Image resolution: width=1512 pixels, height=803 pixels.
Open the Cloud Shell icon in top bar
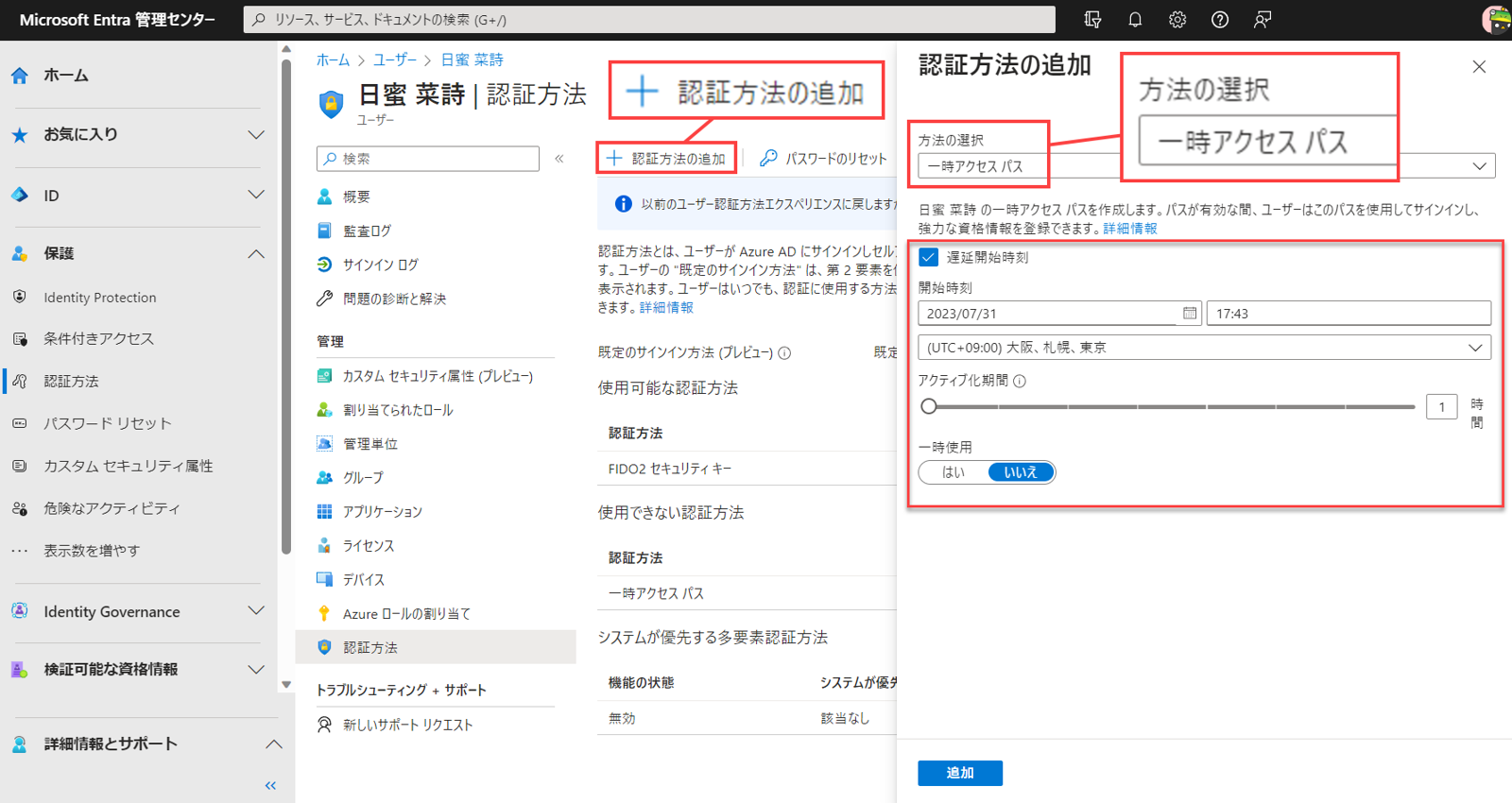pyautogui.click(x=1092, y=20)
